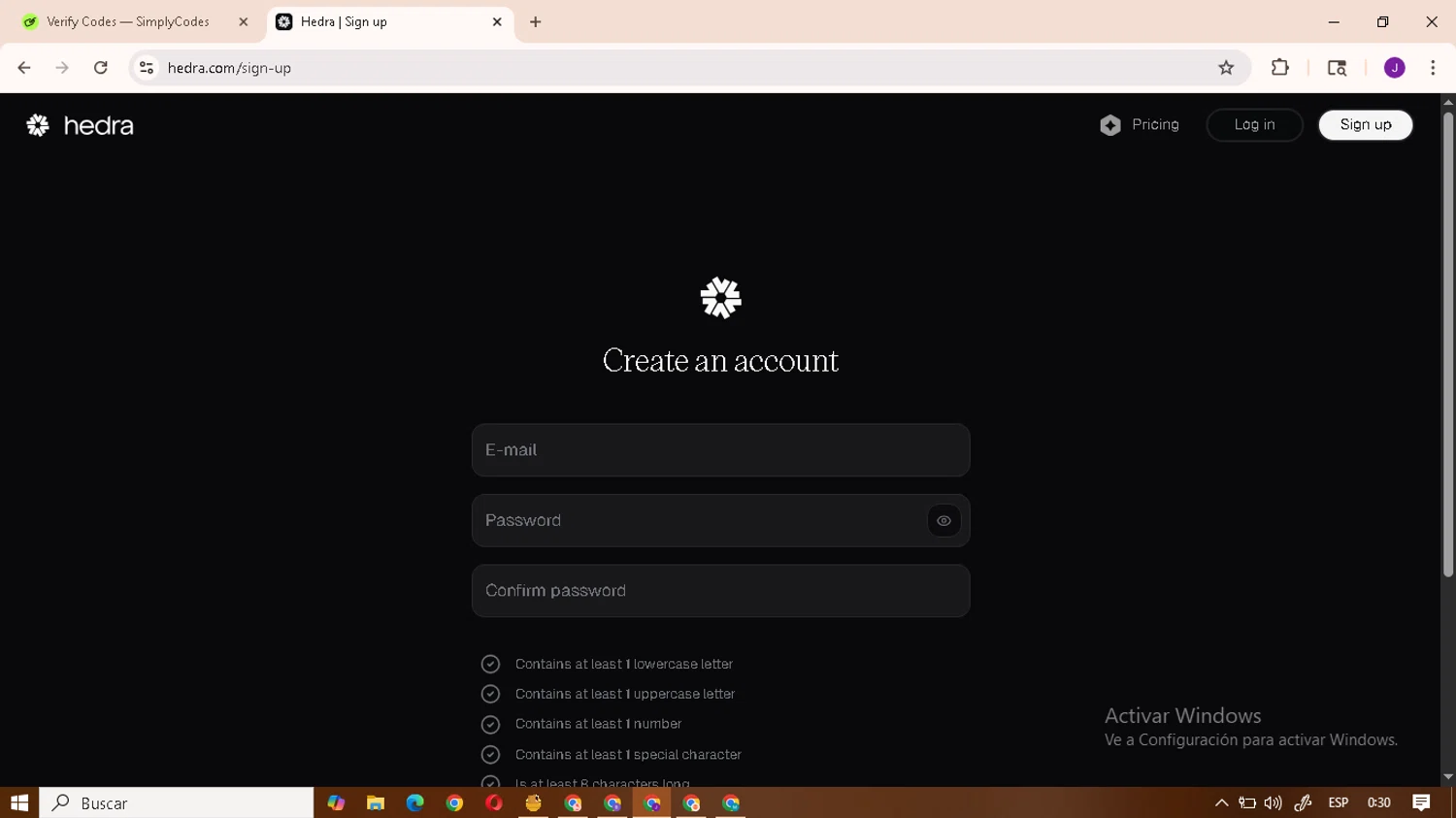Open File Explorer from the taskbar
Image resolution: width=1456 pixels, height=818 pixels.
[376, 803]
